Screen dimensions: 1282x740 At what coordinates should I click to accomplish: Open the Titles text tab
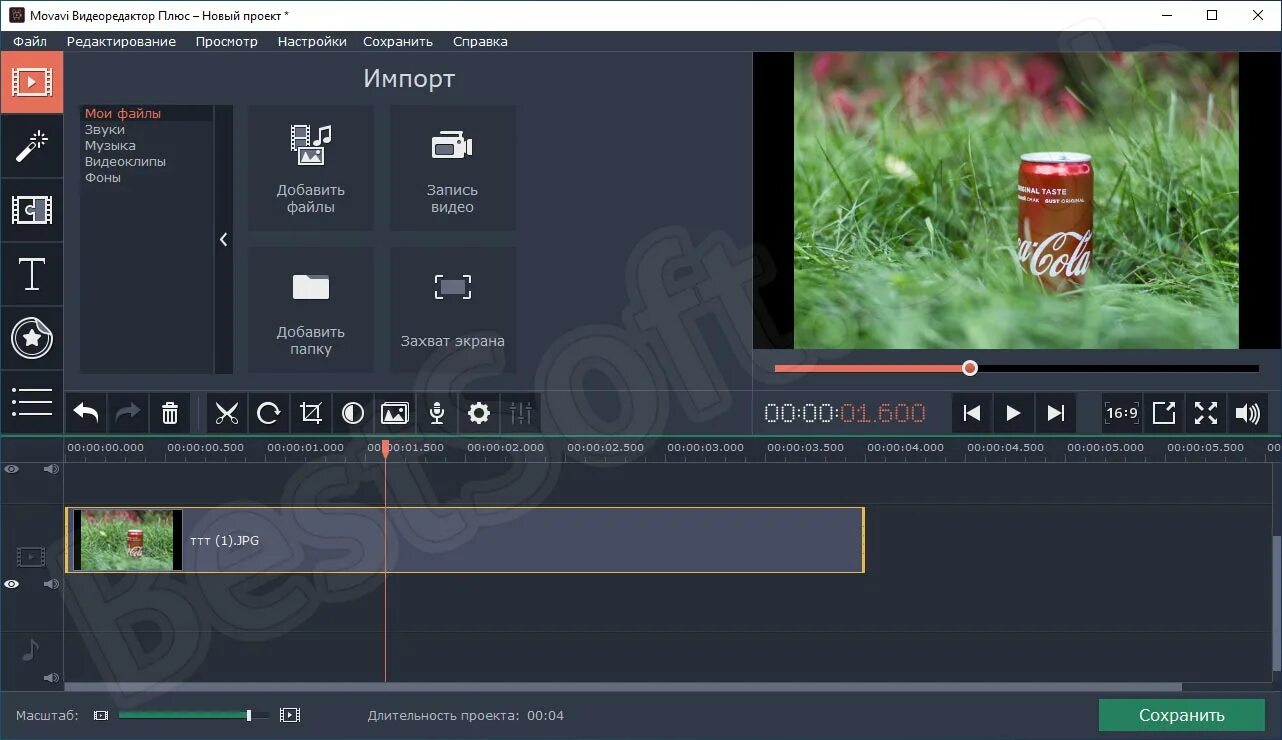(x=31, y=274)
